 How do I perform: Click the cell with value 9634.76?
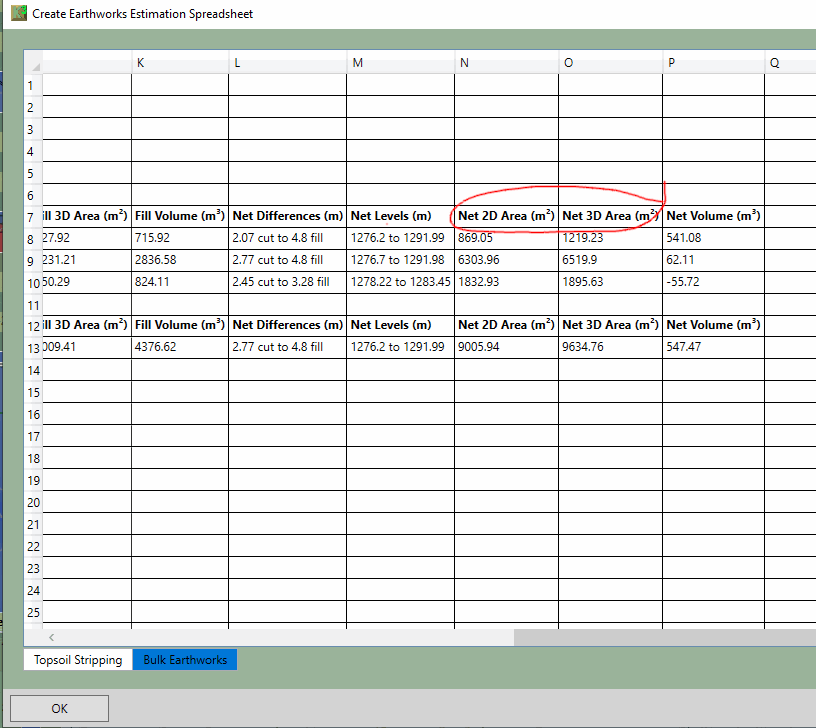(610, 347)
